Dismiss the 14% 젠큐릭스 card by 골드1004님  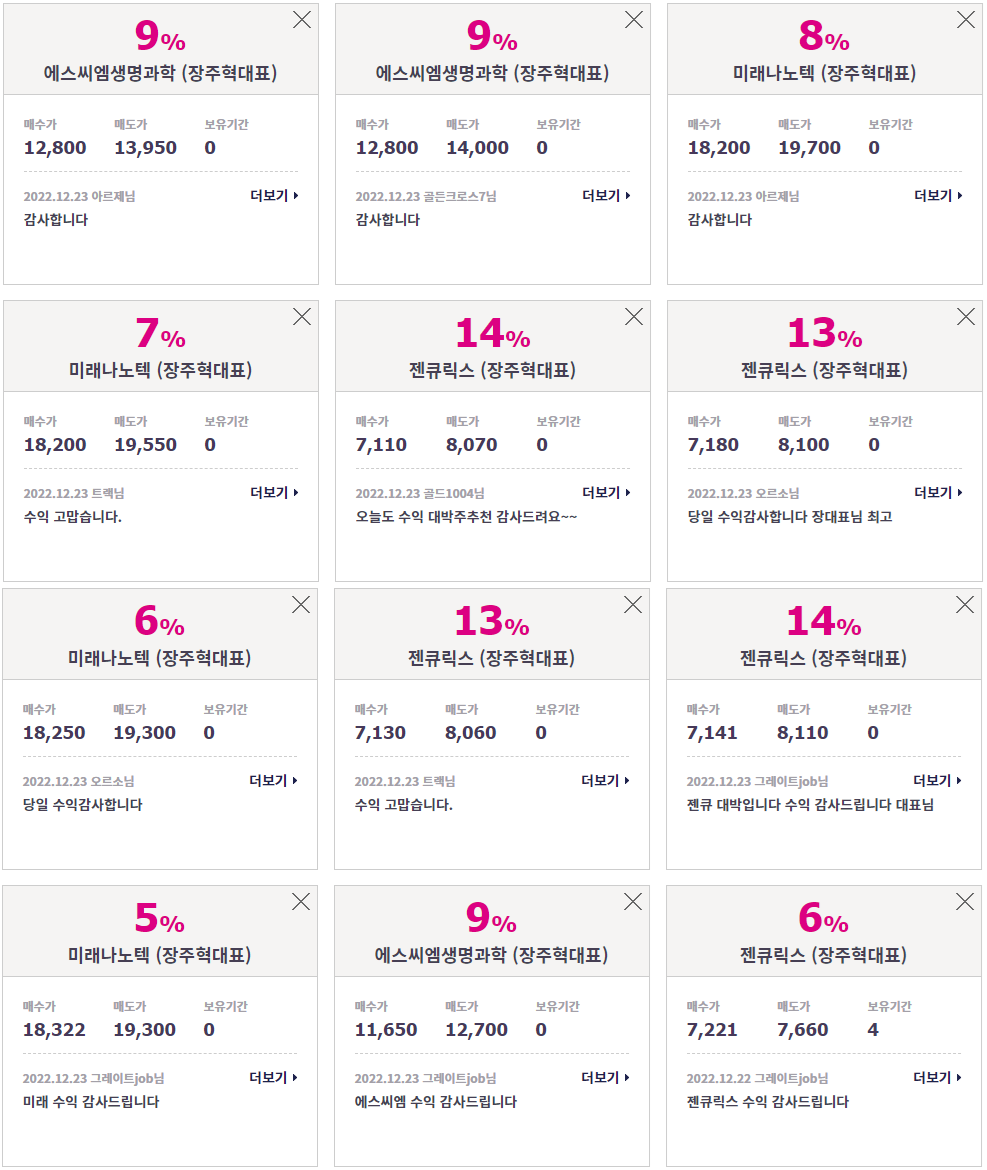pyautogui.click(x=634, y=316)
